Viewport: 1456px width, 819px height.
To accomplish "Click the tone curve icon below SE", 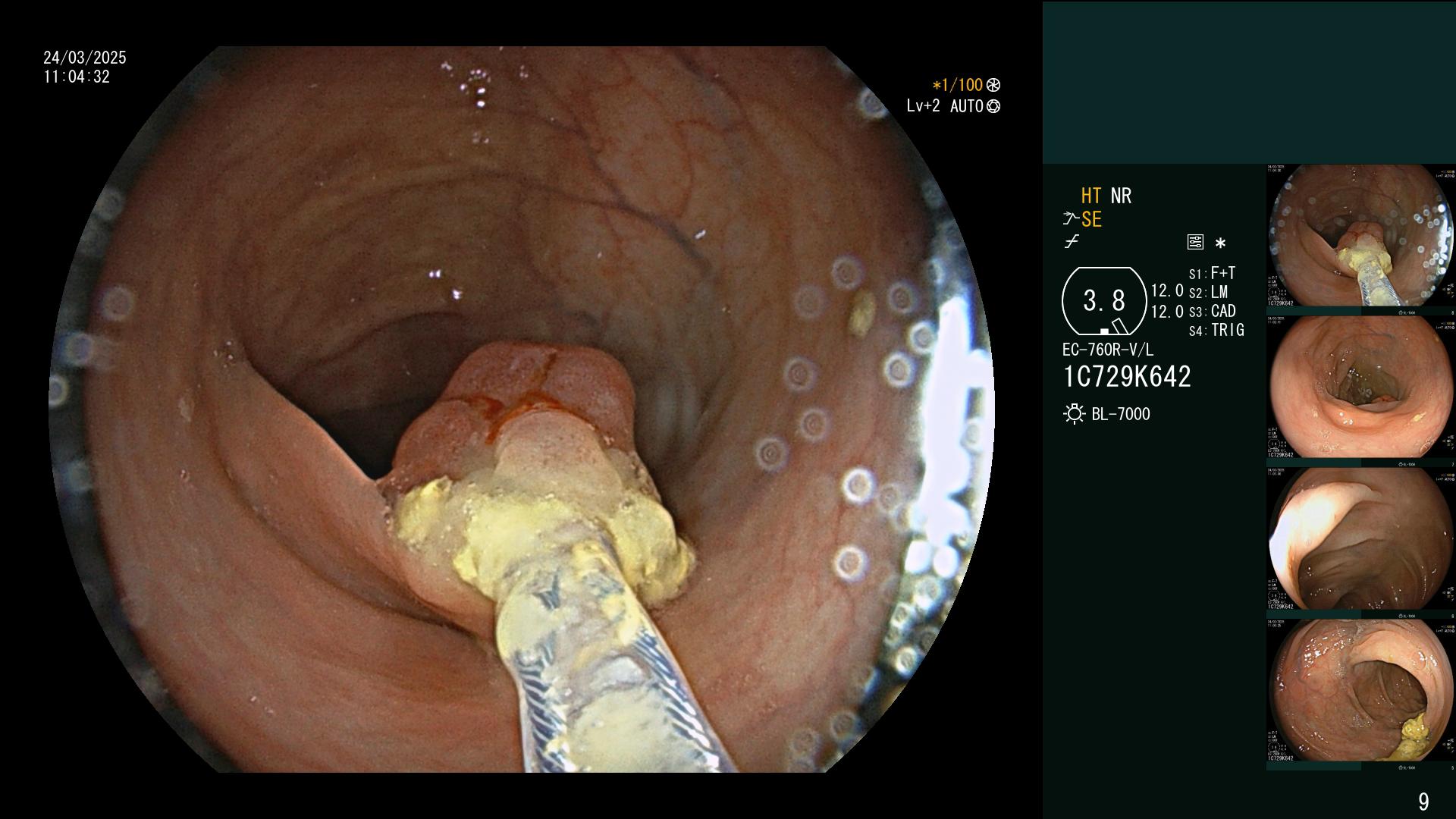I will [1072, 242].
